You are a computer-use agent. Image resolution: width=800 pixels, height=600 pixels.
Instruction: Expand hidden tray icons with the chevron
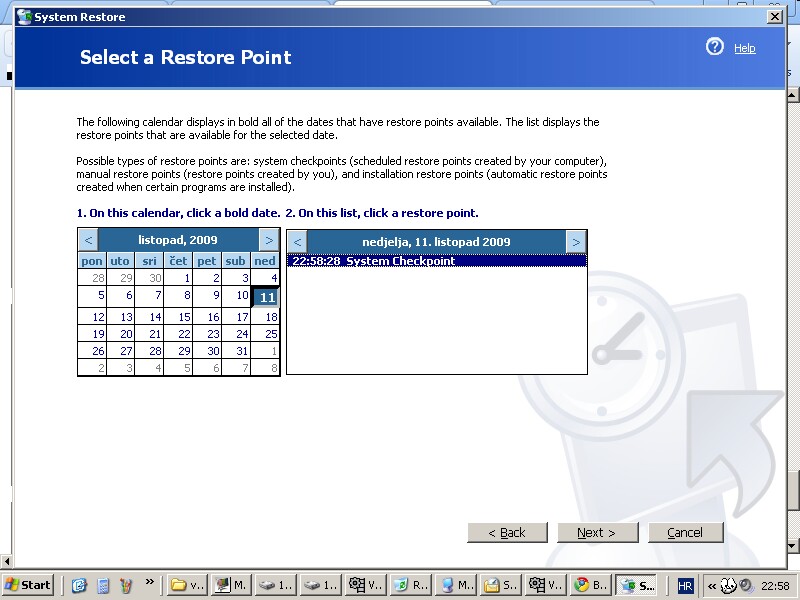[x=711, y=586]
